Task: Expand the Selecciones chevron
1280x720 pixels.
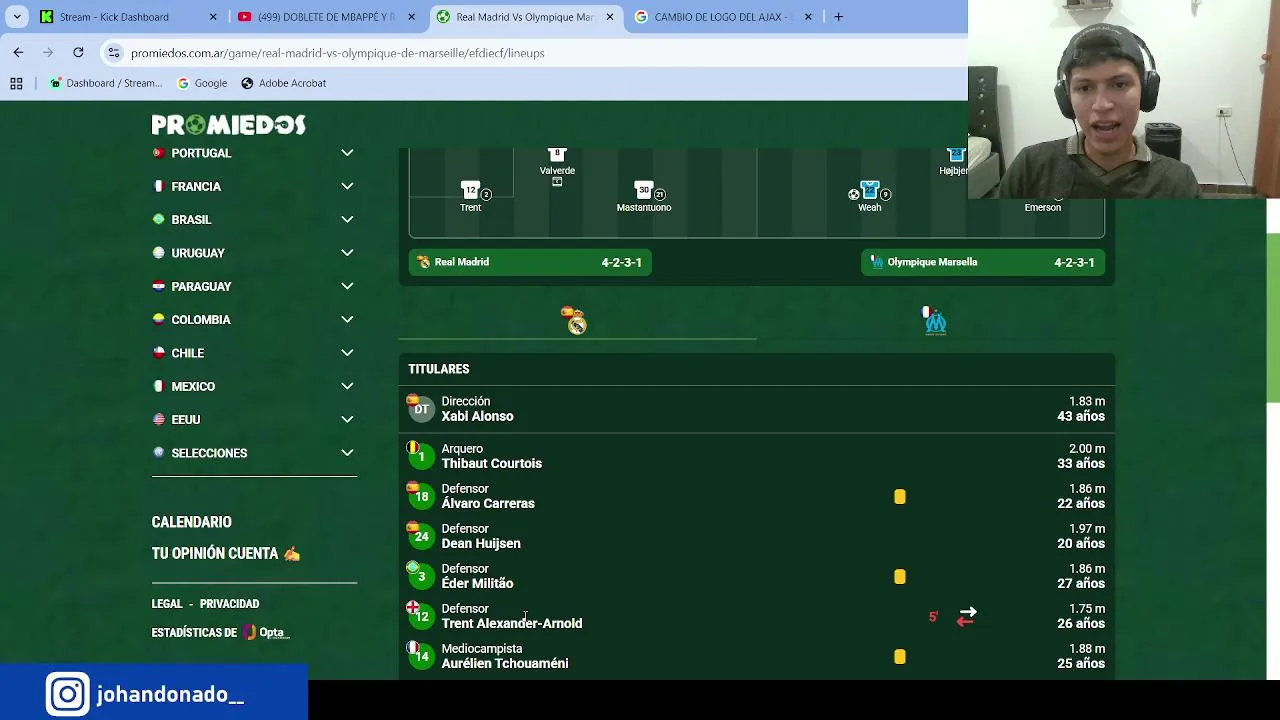Action: (347, 453)
